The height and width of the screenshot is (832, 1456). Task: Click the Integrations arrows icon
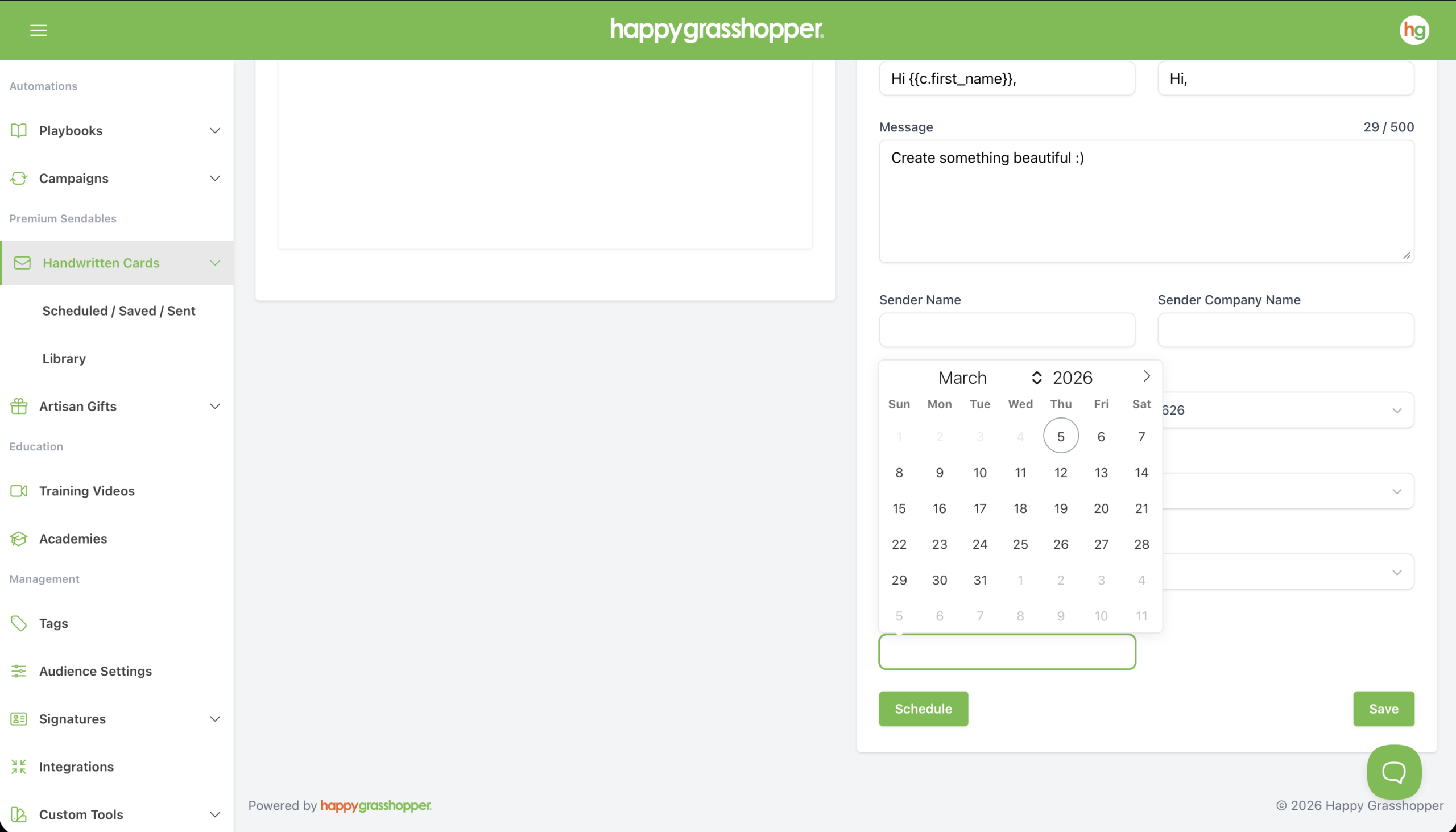coord(19,767)
